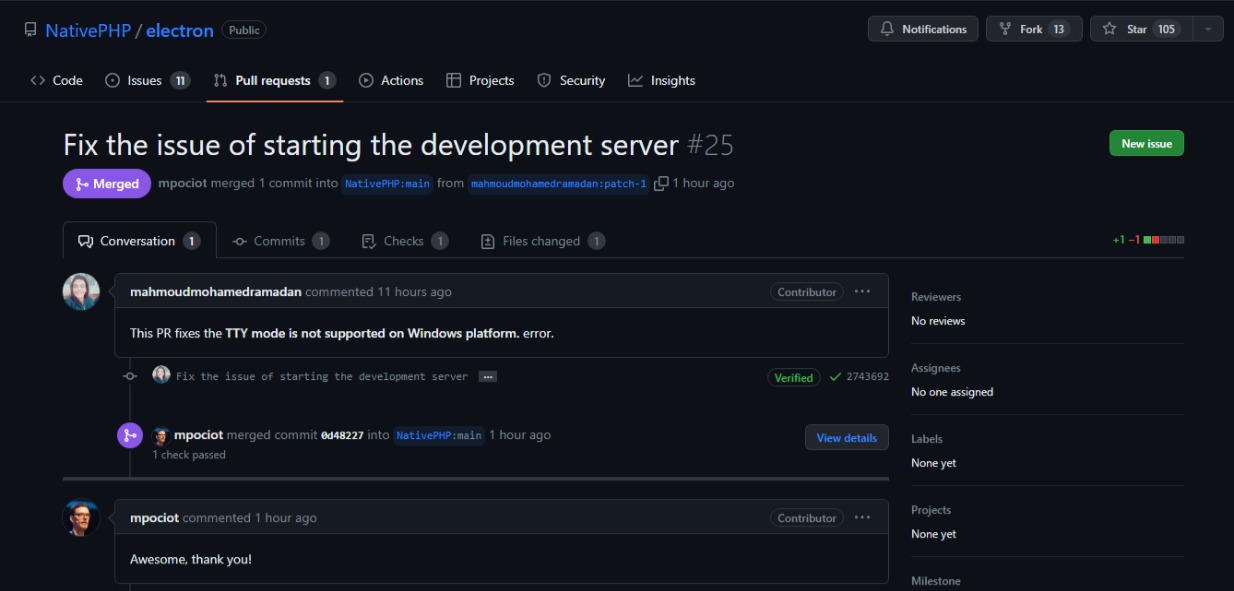Open the Issues tab
The width and height of the screenshot is (1234, 591).
tap(147, 80)
